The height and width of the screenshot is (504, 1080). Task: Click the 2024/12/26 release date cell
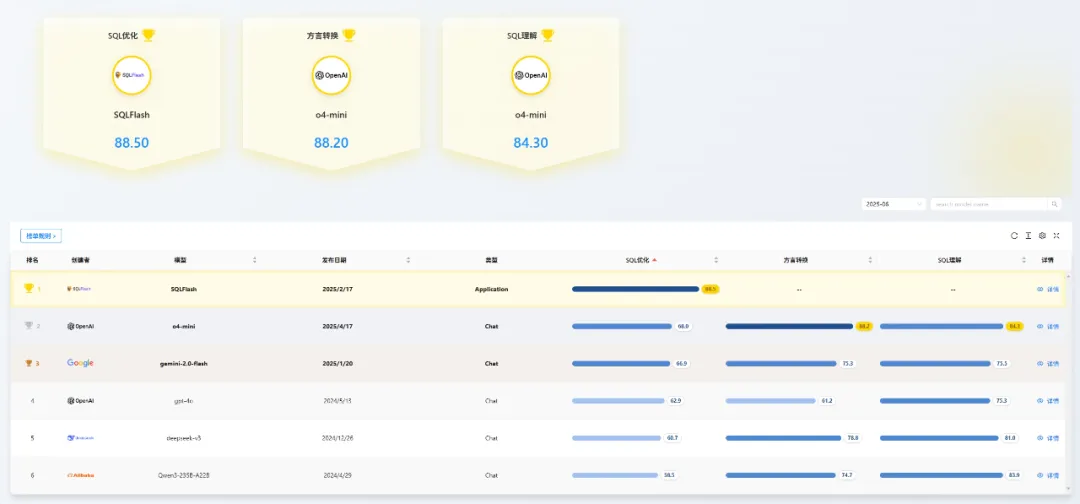(338, 438)
